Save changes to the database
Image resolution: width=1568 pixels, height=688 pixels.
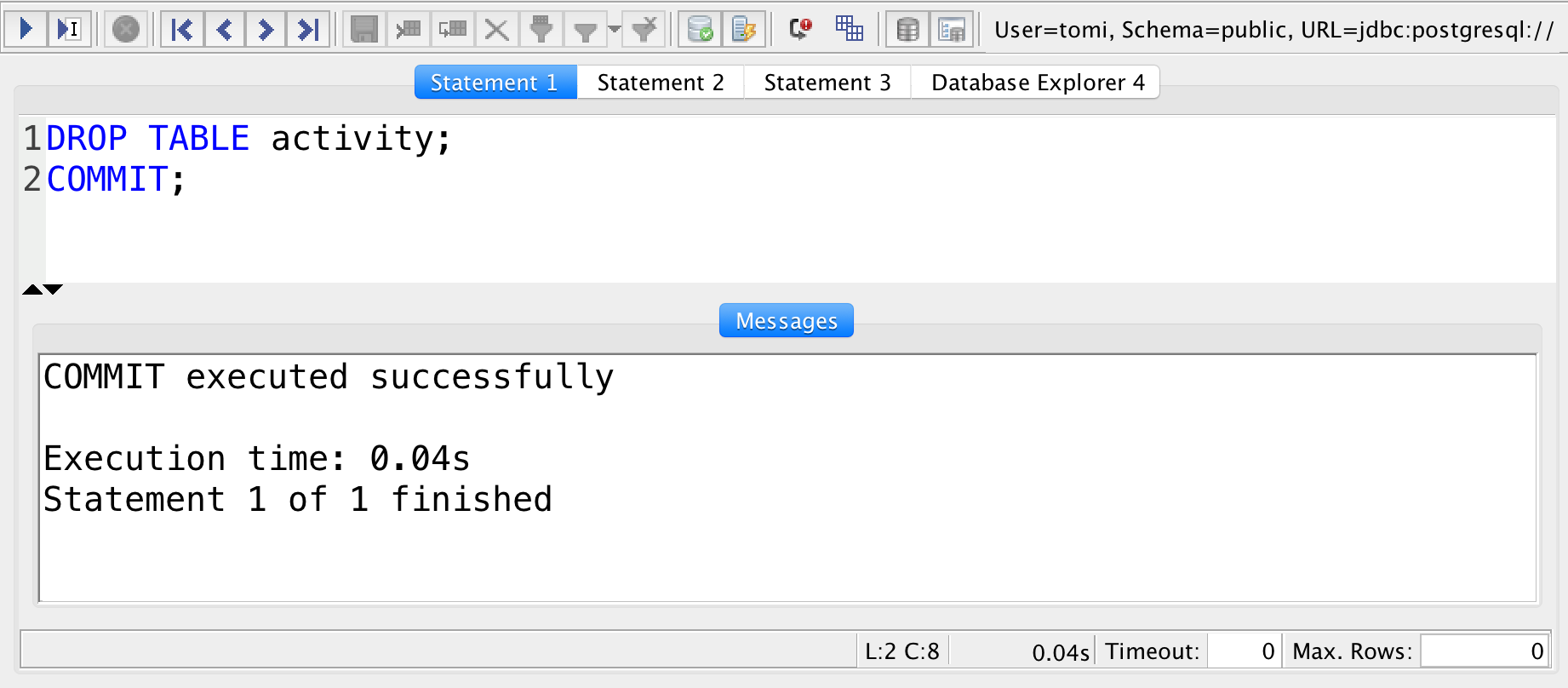pyautogui.click(x=366, y=28)
